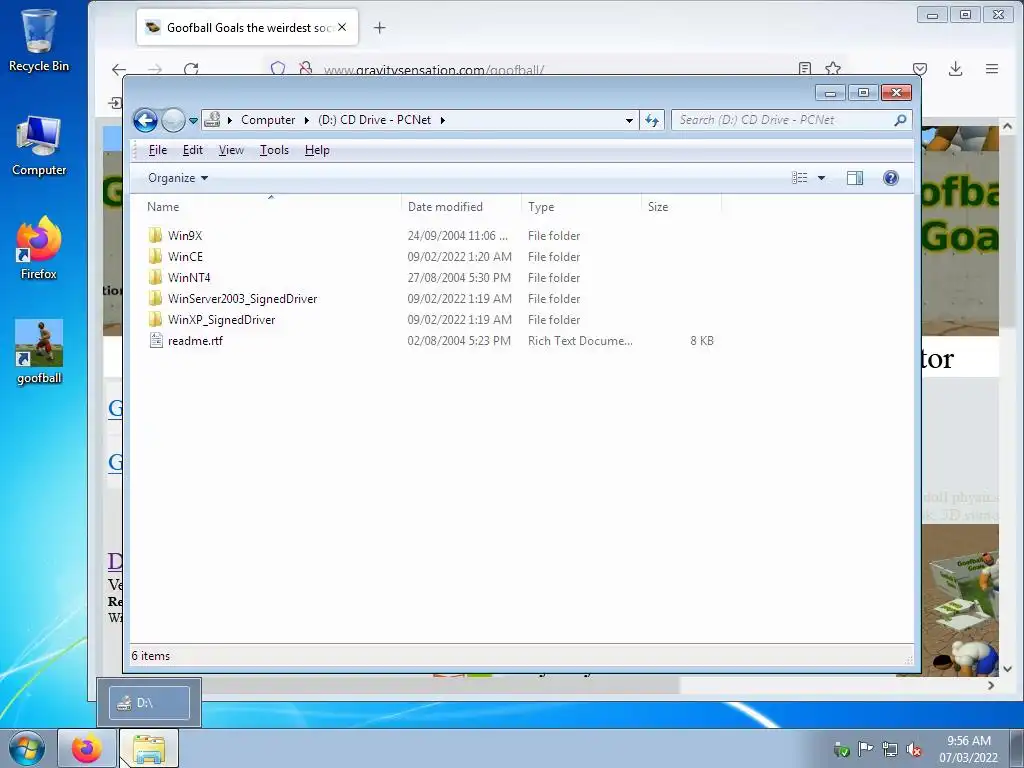1024x768 pixels.
Task: Click the muted volume tray icon
Action: pos(914,750)
